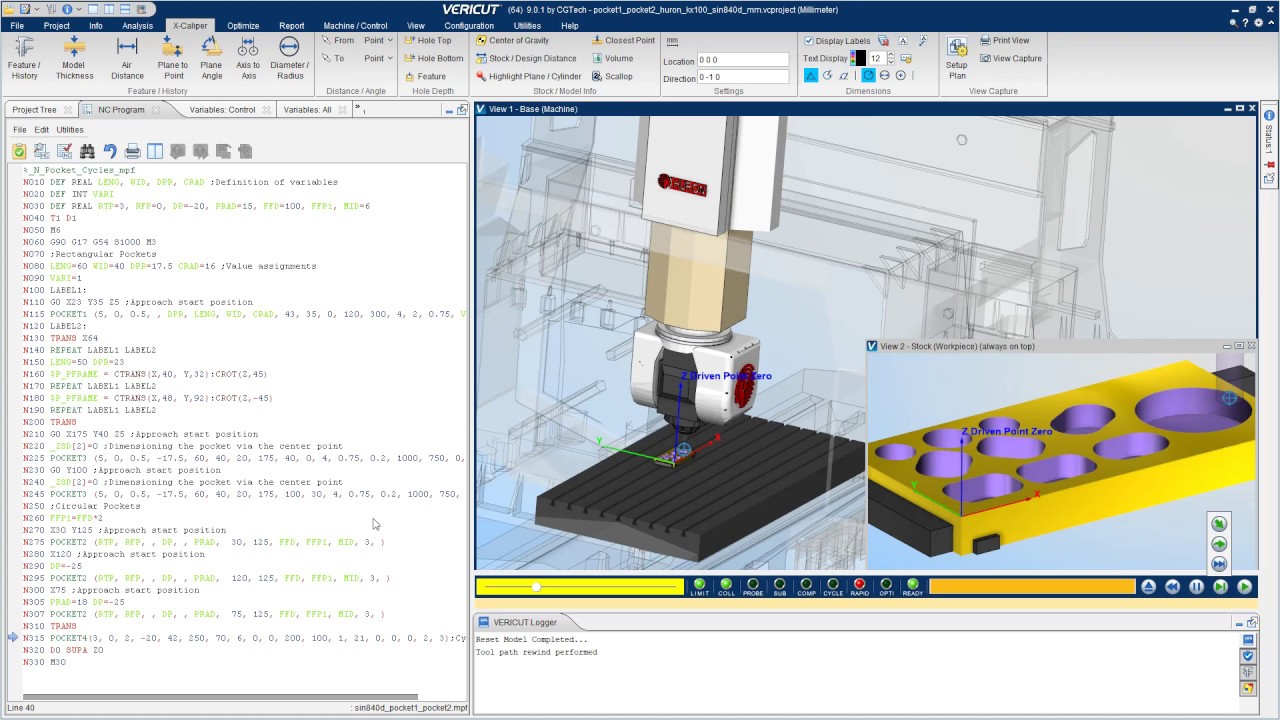Click the NC Program horizontal scrollbar

point(219,697)
